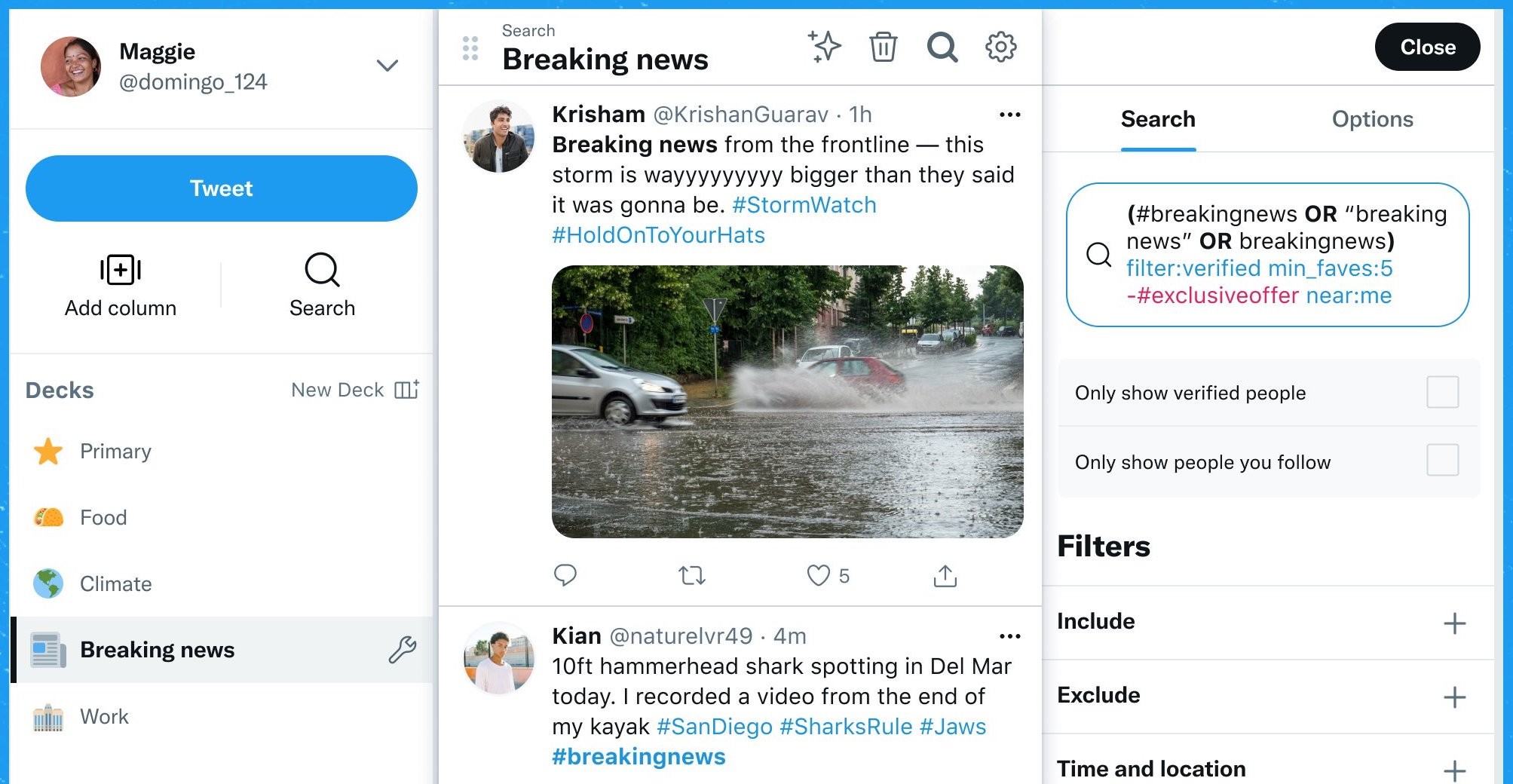The image size is (1513, 784).
Task: Retweet Krisham's storm tweet
Action: tap(691, 576)
